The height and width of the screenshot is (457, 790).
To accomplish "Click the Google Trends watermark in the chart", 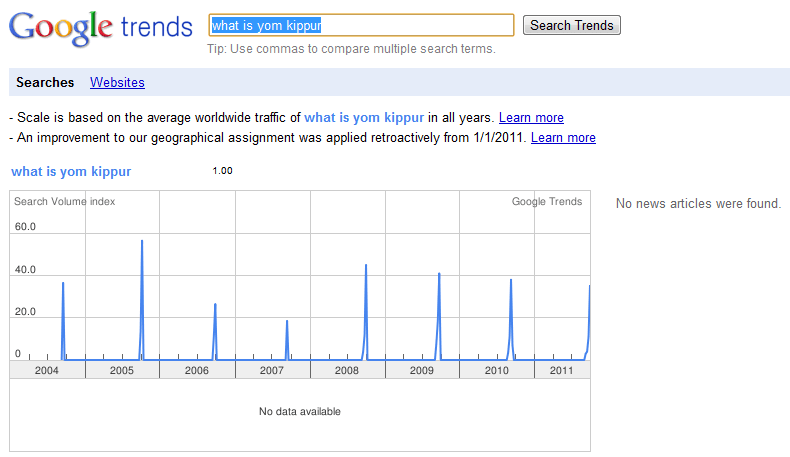I will 547,202.
